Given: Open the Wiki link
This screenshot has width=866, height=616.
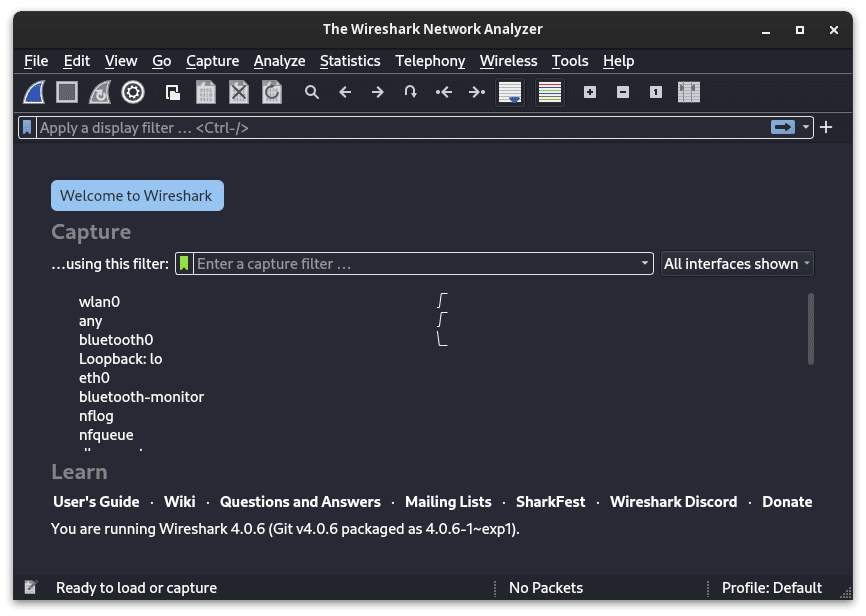Looking at the screenshot, I should 179,502.
